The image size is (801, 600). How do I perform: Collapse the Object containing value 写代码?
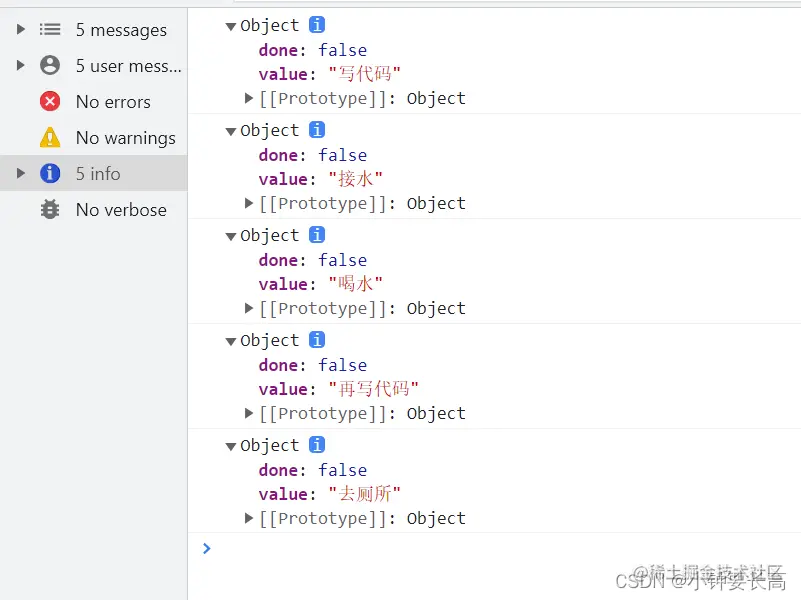pos(231,26)
